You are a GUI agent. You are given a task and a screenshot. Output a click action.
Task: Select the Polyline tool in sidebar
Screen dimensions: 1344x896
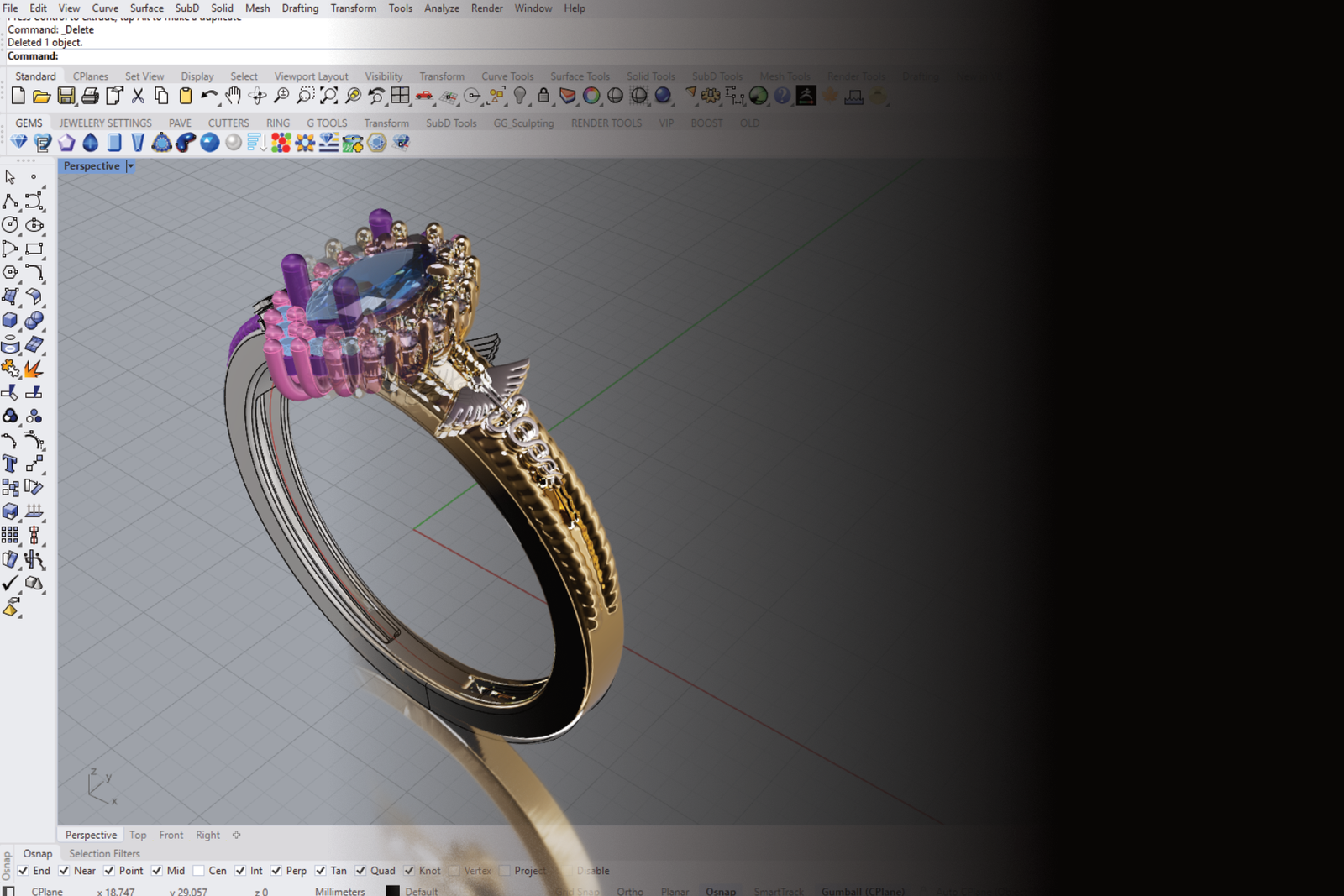[10, 202]
